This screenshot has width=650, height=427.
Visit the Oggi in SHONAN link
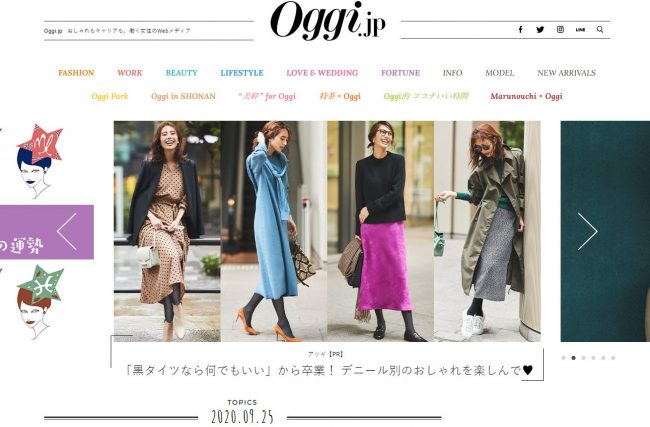[183, 96]
